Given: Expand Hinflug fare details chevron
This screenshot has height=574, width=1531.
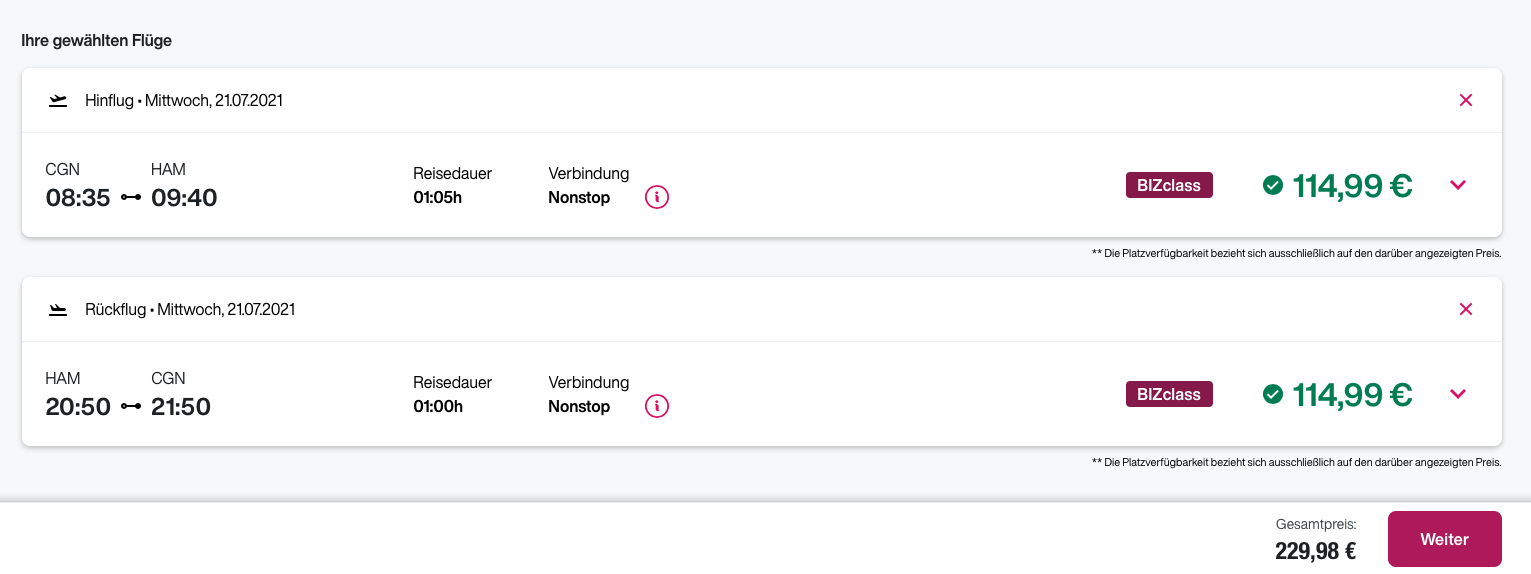Looking at the screenshot, I should (1458, 185).
